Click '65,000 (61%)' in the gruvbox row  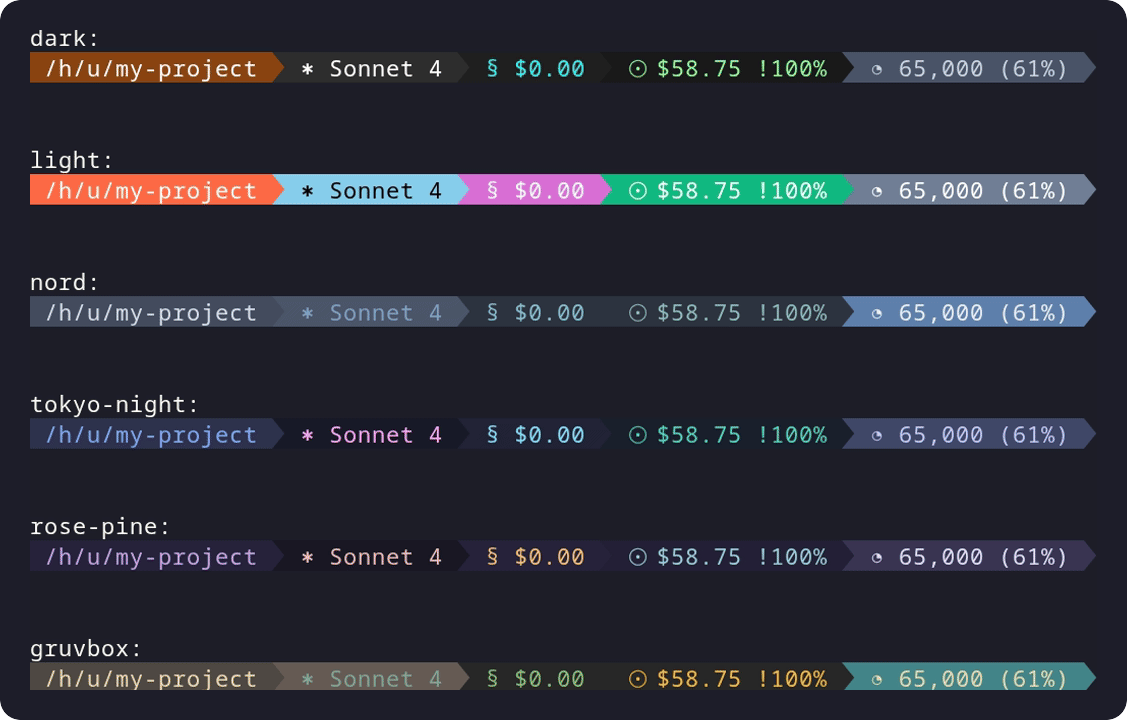pyautogui.click(x=983, y=680)
